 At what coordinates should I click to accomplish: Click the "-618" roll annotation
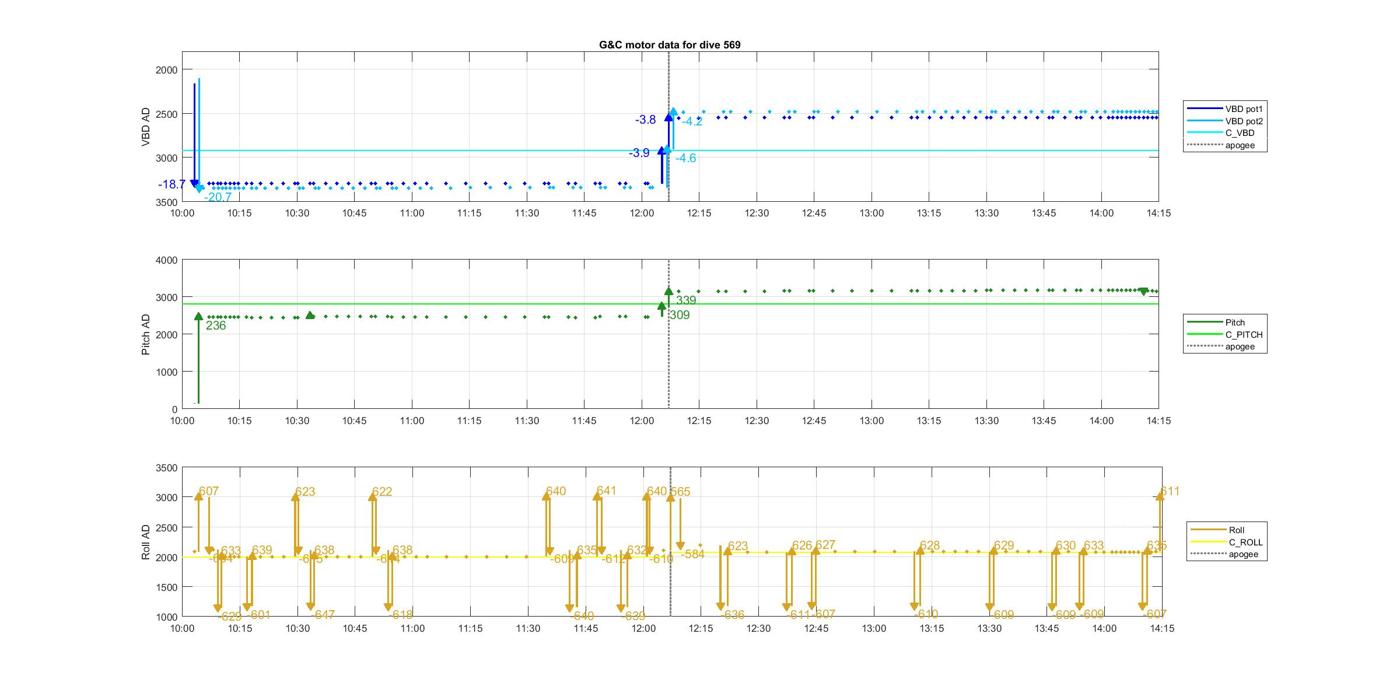pyautogui.click(x=401, y=615)
